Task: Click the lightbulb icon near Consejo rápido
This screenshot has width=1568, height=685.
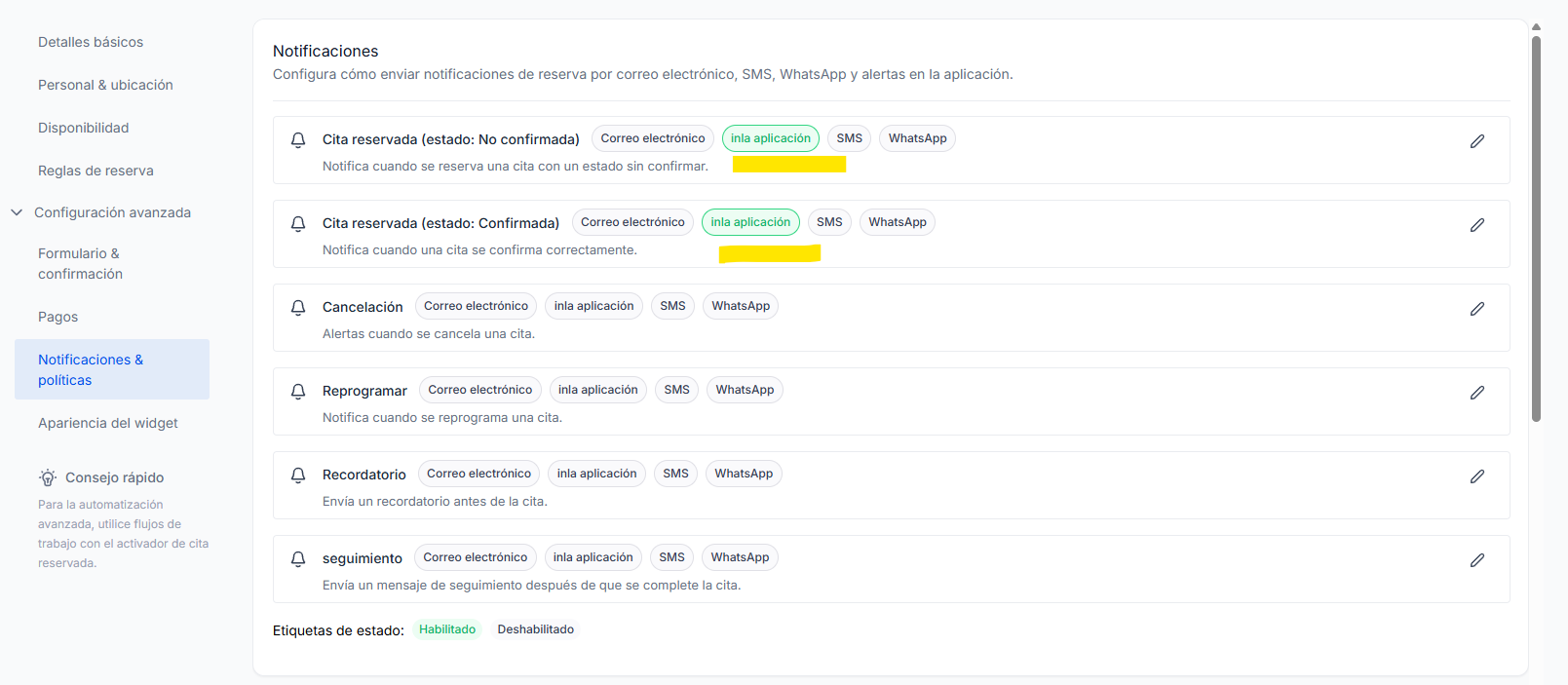Action: tap(48, 477)
